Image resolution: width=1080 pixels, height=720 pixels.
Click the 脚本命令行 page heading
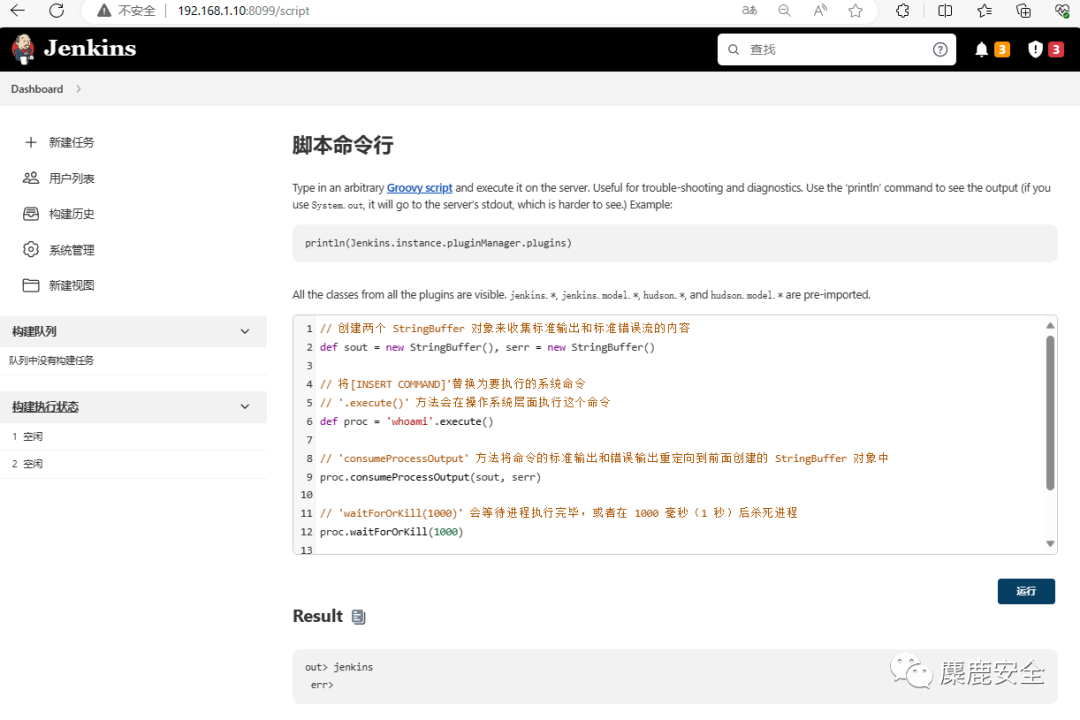point(342,145)
